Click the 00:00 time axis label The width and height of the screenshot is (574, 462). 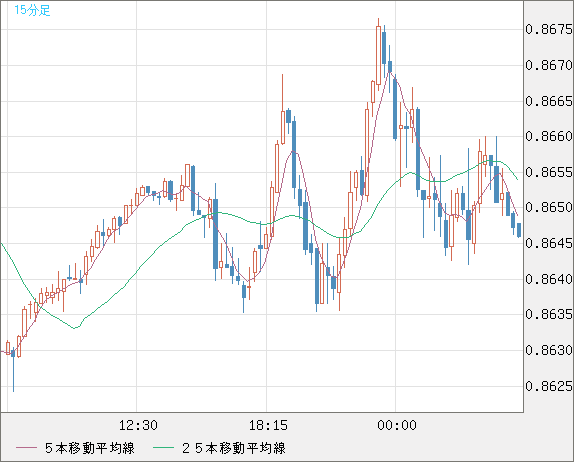point(397,425)
